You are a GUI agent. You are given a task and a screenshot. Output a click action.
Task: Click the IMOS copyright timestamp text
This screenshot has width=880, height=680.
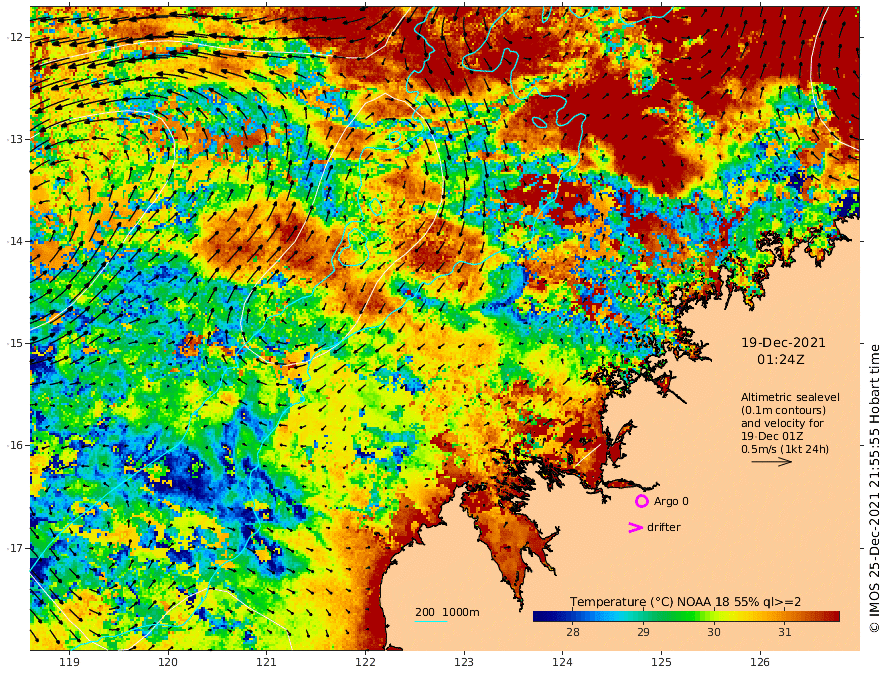click(874, 488)
